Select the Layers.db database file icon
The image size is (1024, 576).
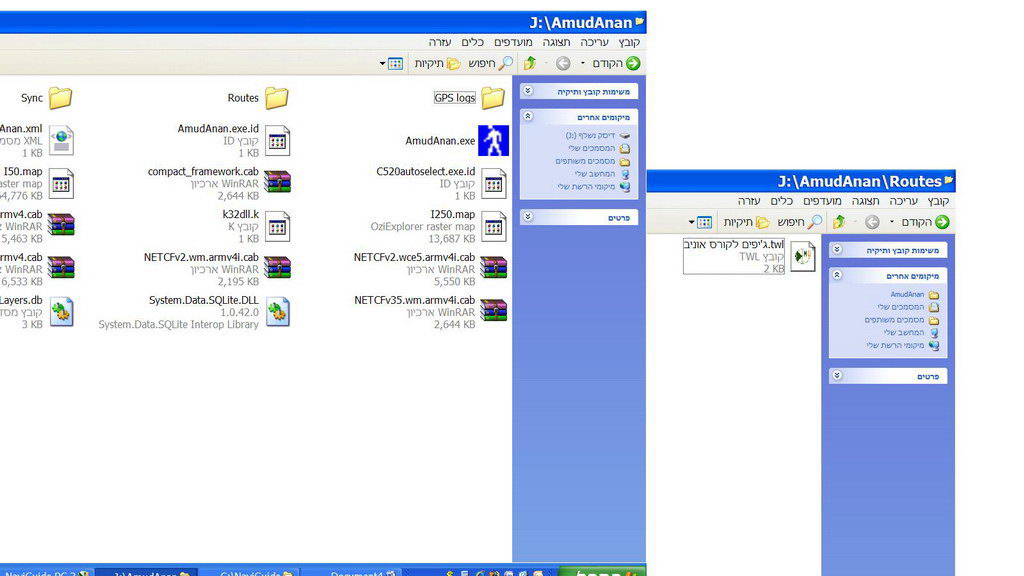pos(61,312)
